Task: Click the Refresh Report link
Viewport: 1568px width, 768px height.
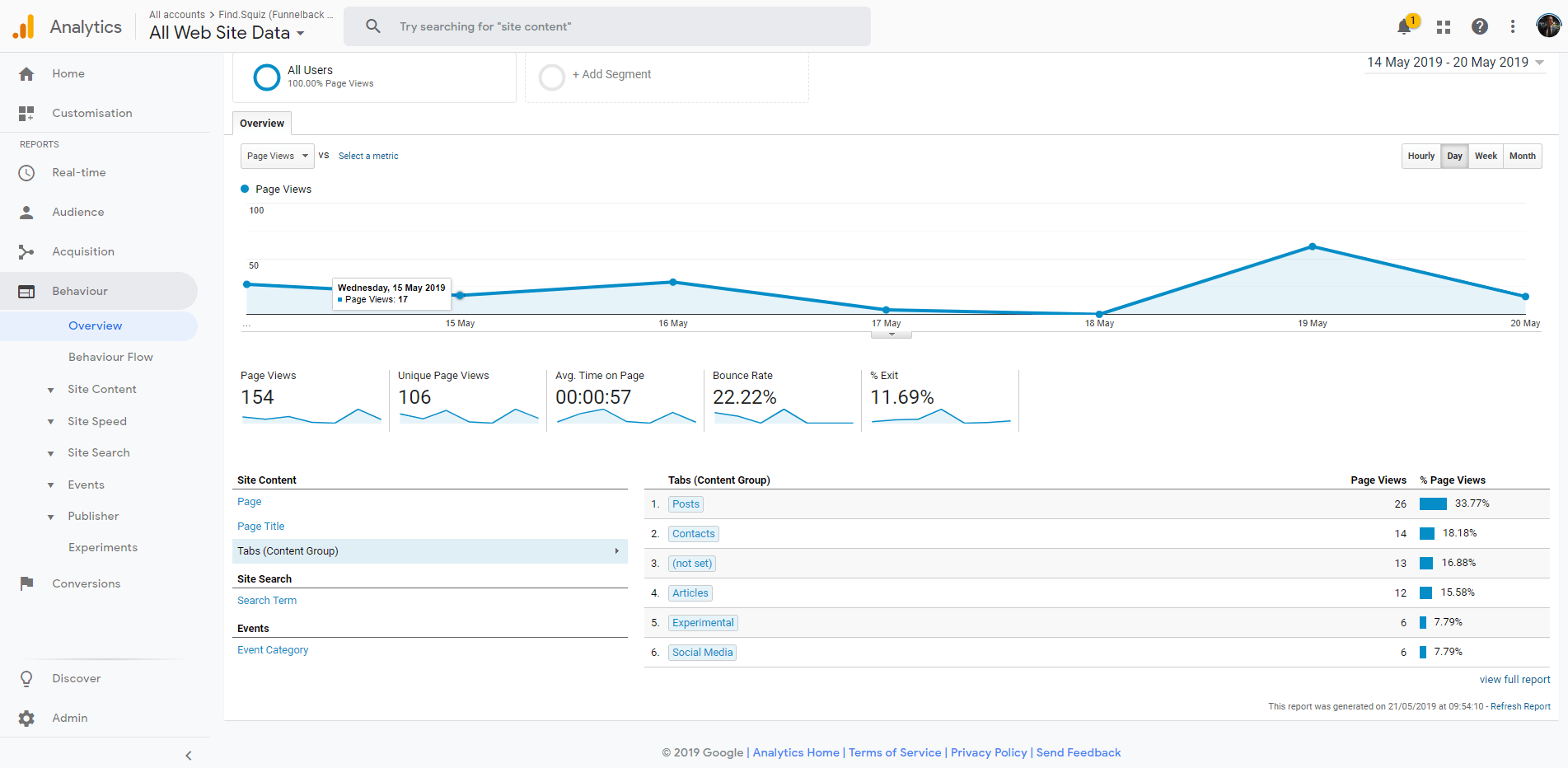Action: pos(1520,706)
